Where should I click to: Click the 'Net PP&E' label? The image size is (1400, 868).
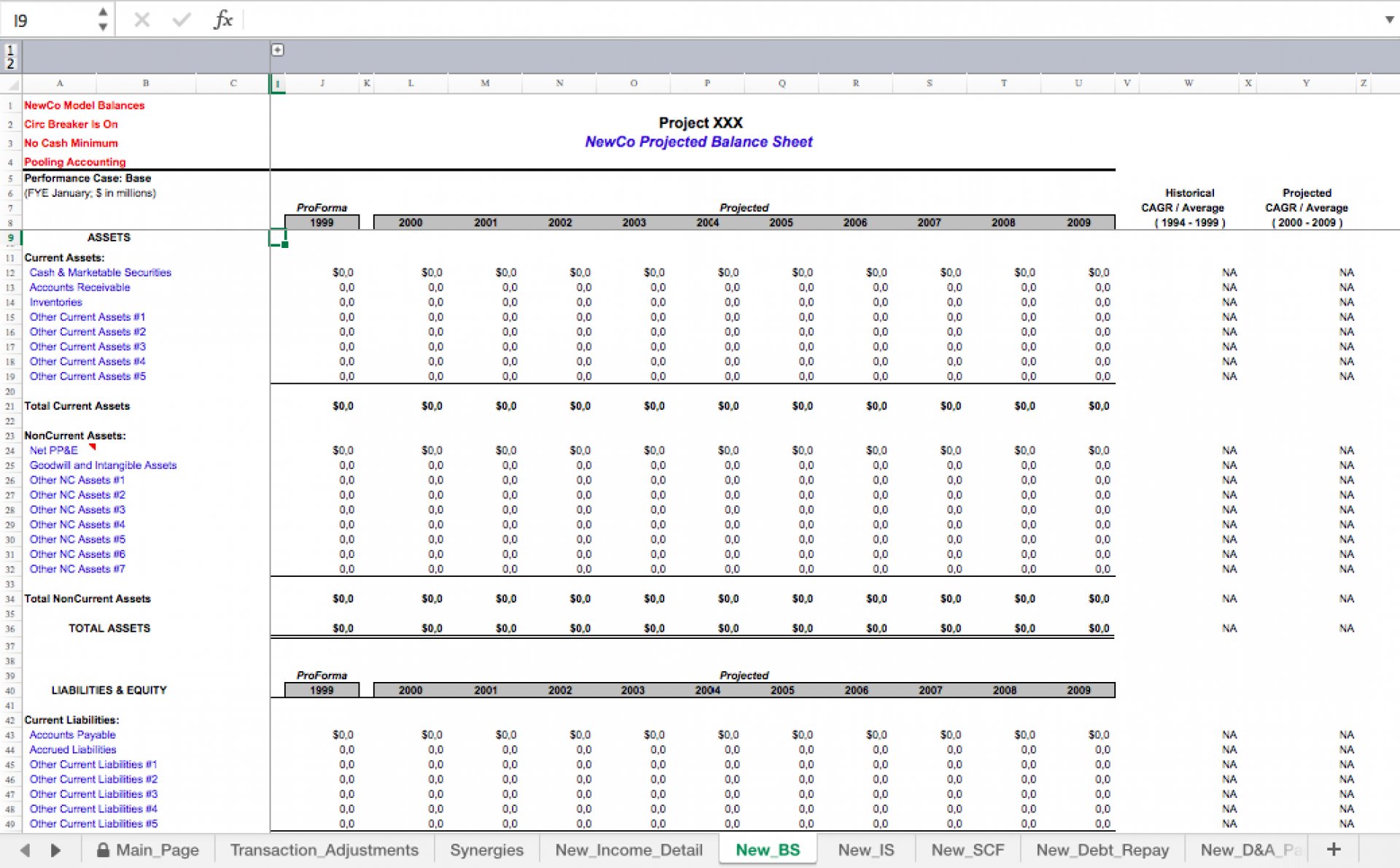click(53, 450)
